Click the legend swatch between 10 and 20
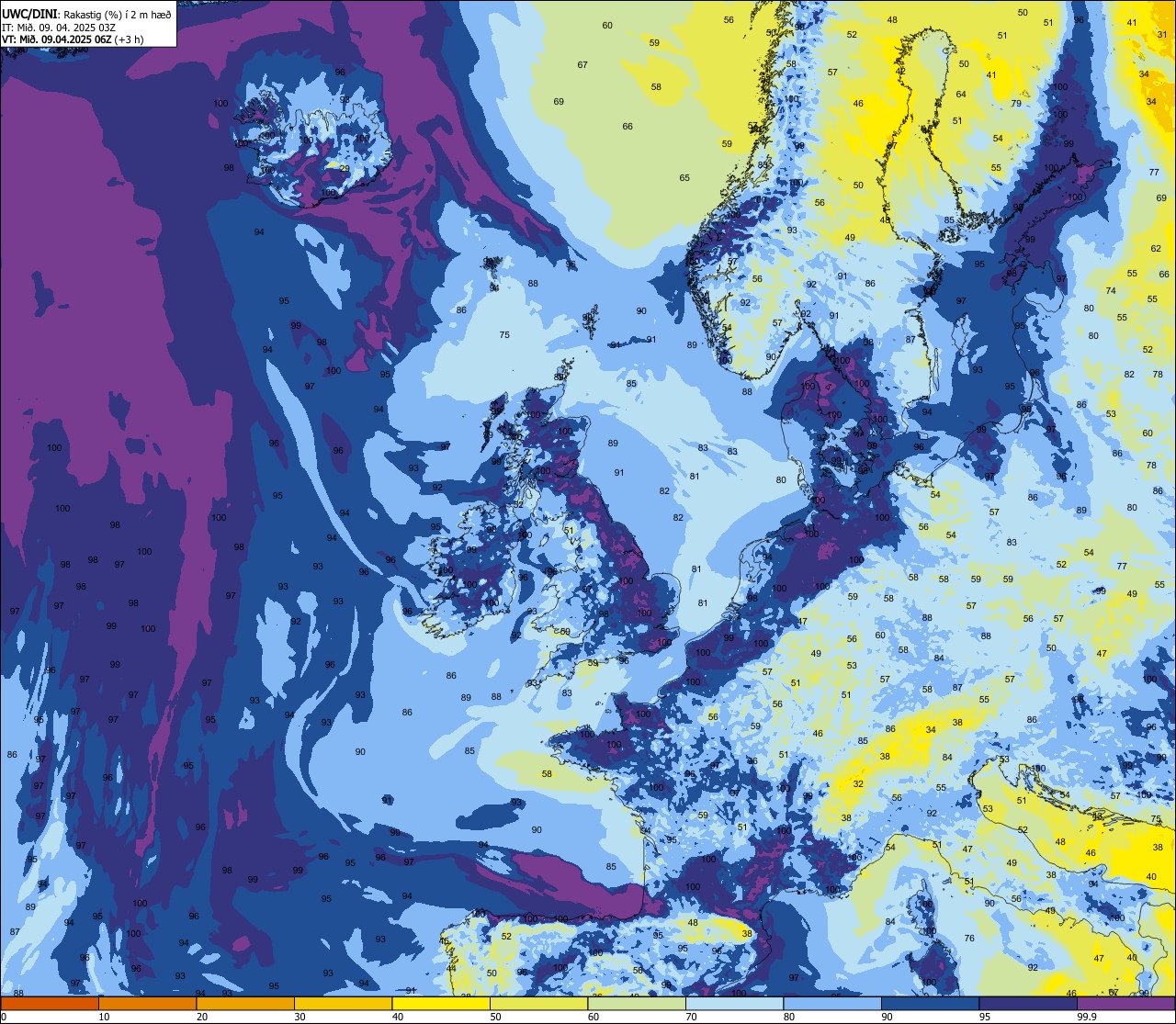Screen dimensions: 1176x1024 [x=147, y=1004]
